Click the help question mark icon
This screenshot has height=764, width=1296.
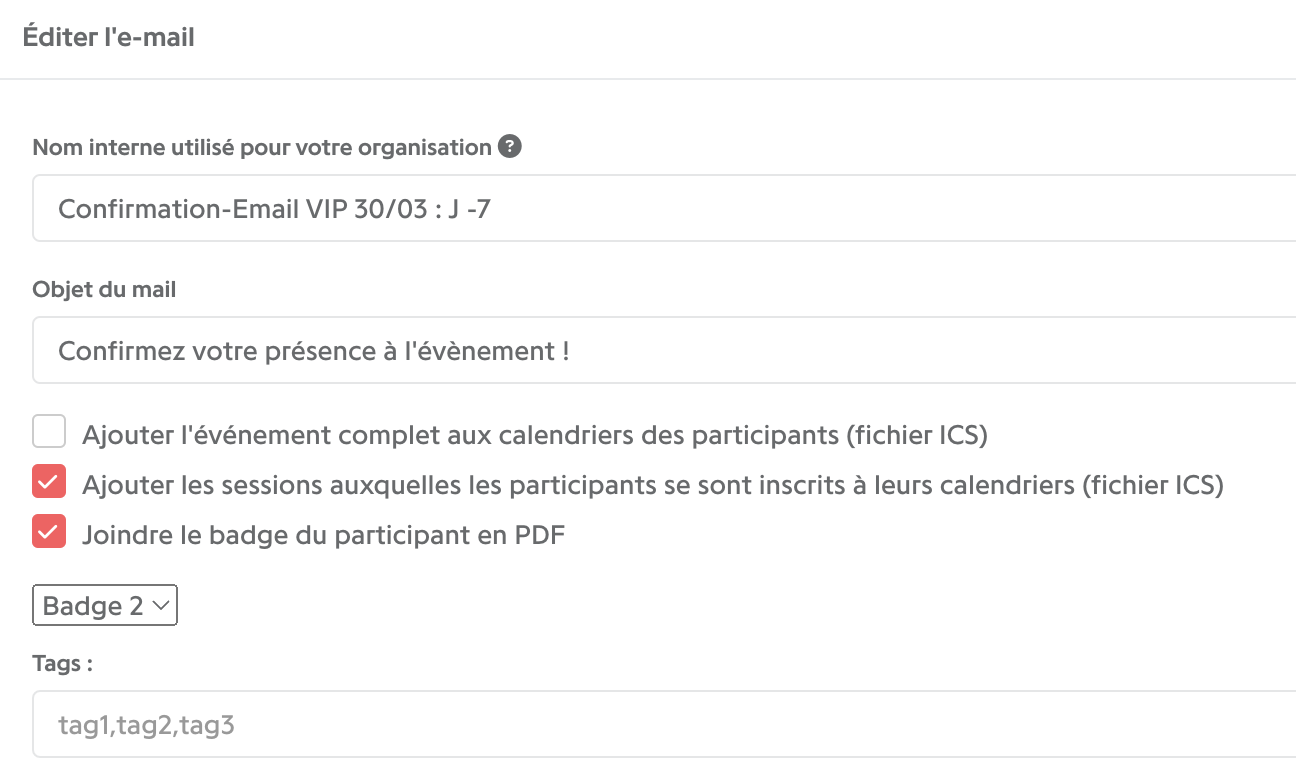510,147
